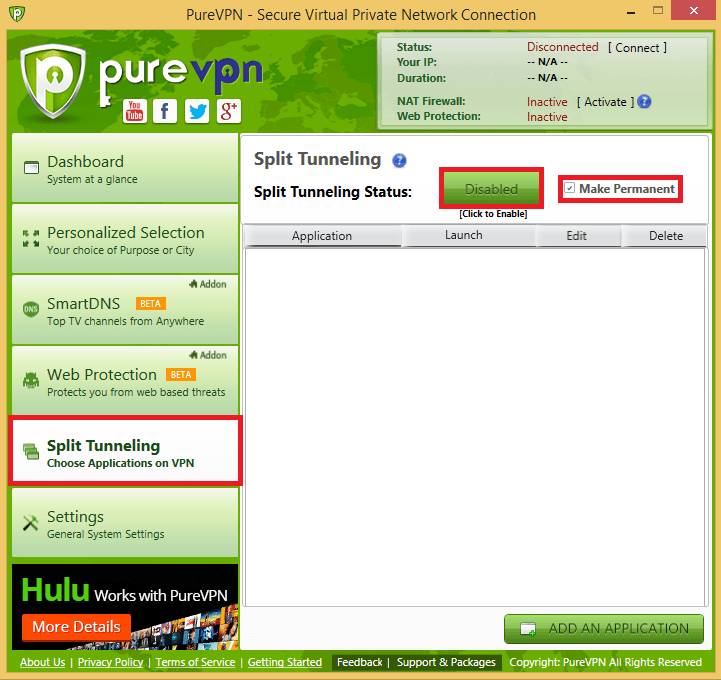
Task: Open the Google Plus icon
Action: coord(228,111)
